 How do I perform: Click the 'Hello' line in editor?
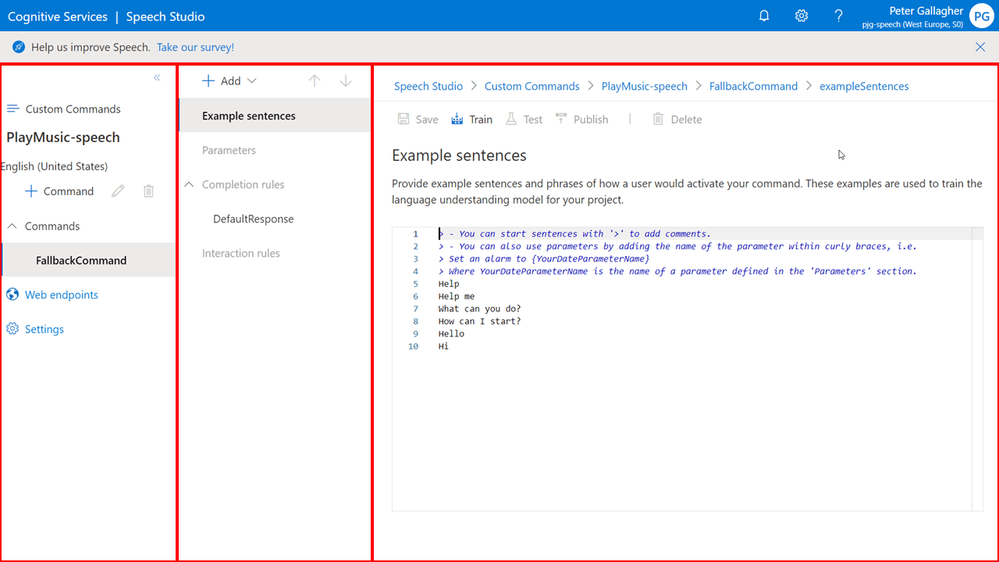(451, 334)
